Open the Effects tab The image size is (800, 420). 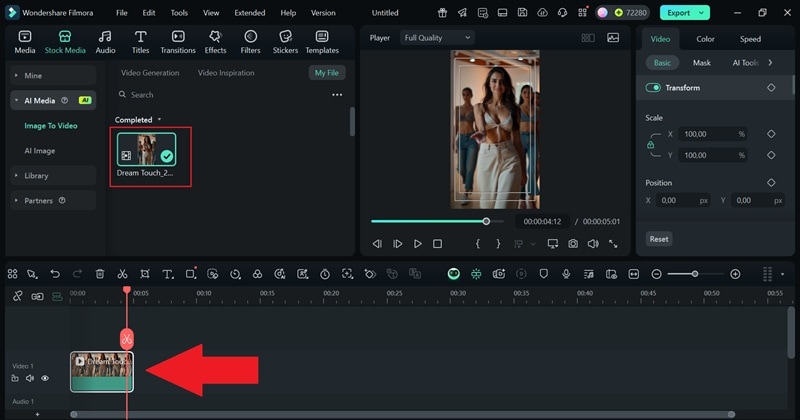215,42
